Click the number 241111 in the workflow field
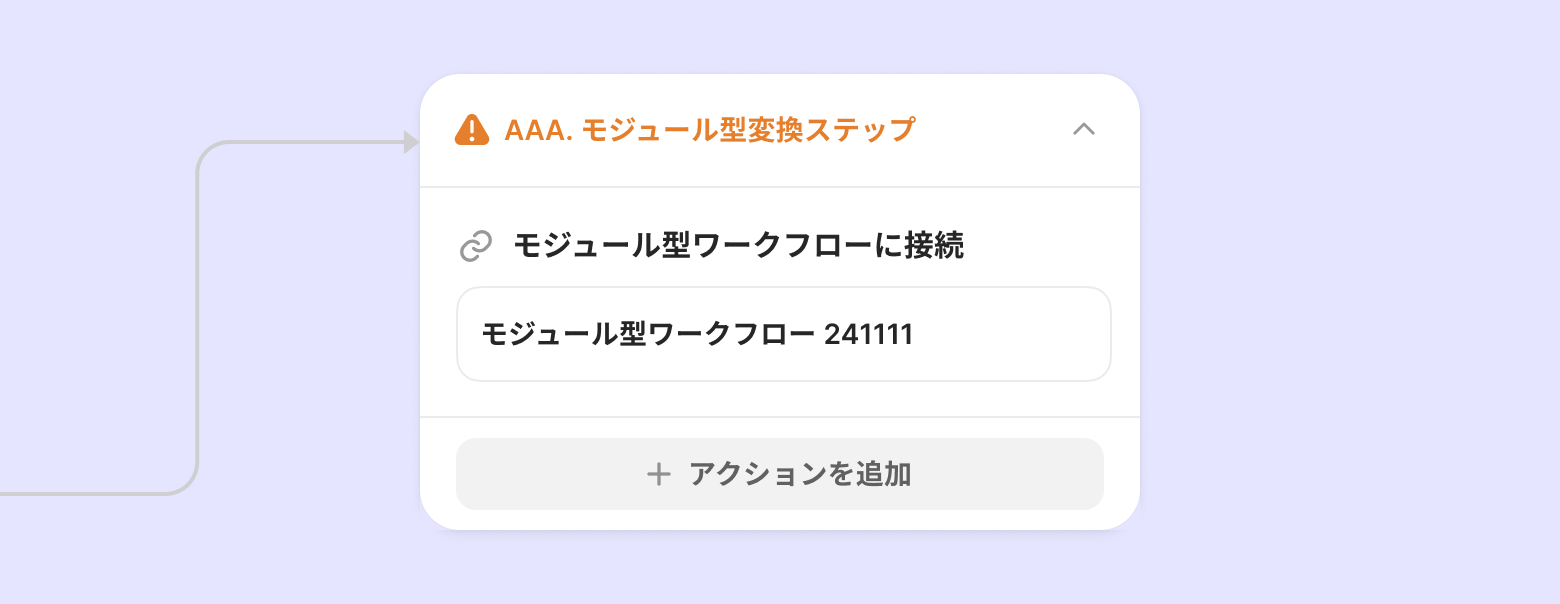This screenshot has width=1560, height=604. pos(868,334)
